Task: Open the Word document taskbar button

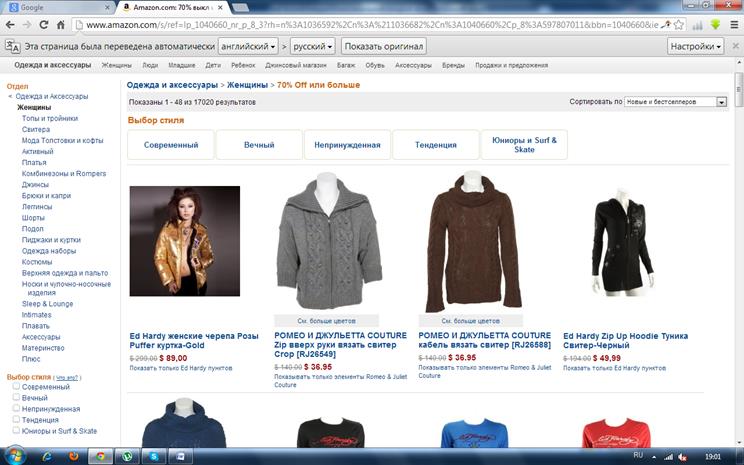Action: pos(180,456)
